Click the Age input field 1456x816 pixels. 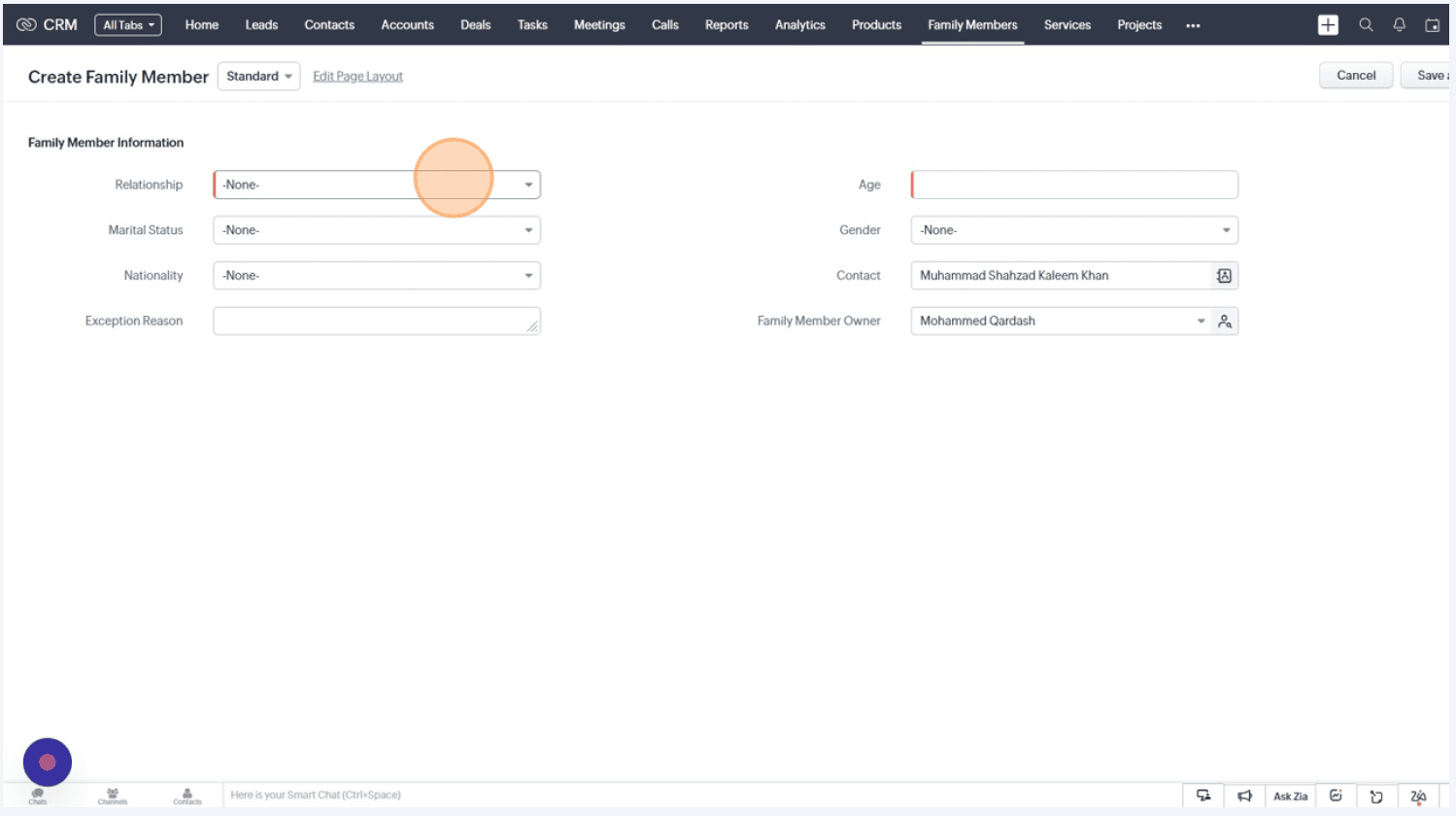click(1074, 185)
